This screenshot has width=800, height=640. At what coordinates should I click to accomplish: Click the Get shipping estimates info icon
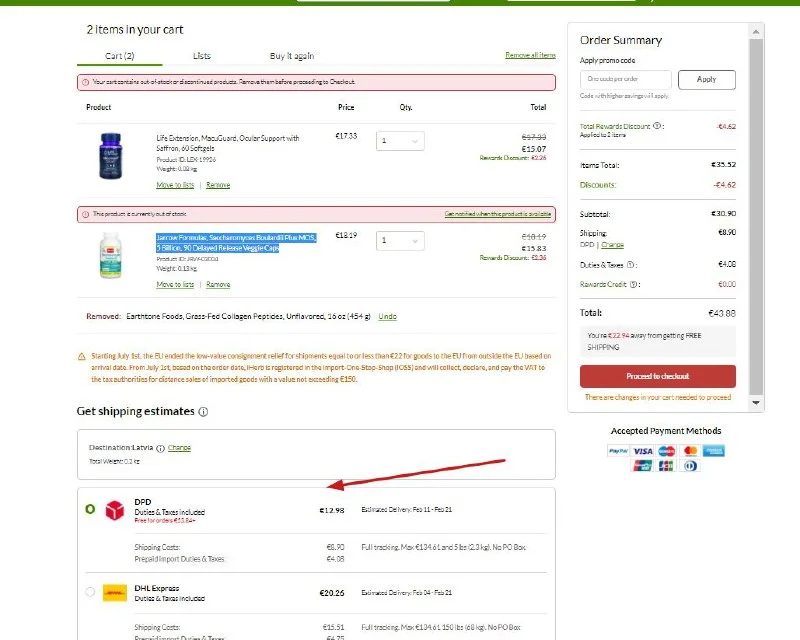point(203,411)
